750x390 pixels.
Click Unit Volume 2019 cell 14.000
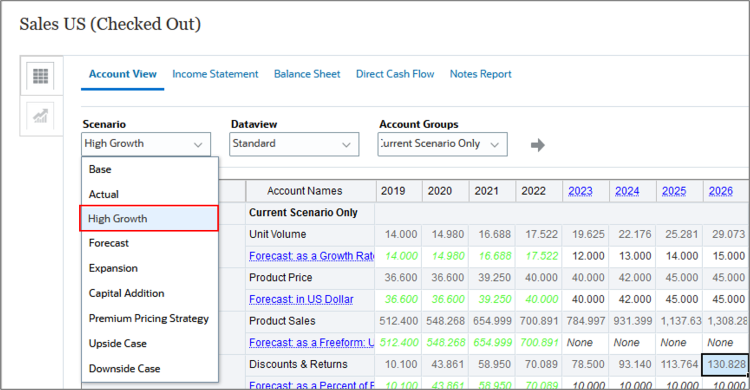(399, 234)
